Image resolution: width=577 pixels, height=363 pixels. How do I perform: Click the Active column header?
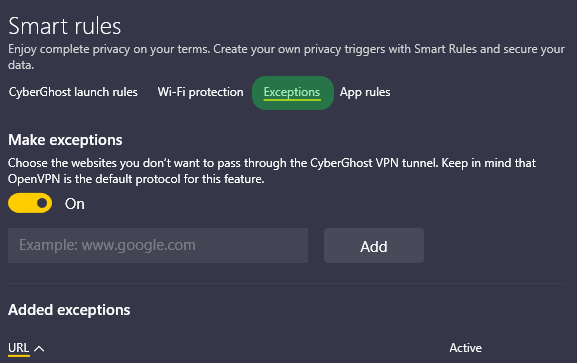click(x=466, y=348)
